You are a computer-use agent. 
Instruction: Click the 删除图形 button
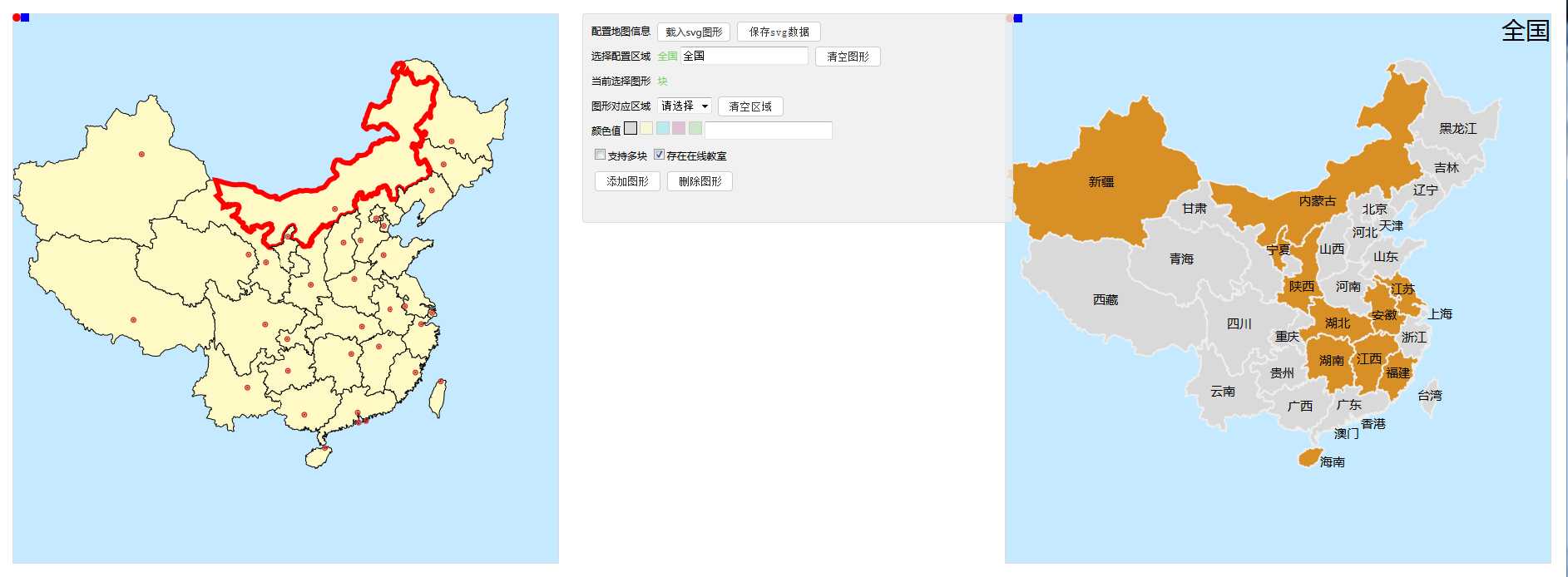(x=700, y=181)
